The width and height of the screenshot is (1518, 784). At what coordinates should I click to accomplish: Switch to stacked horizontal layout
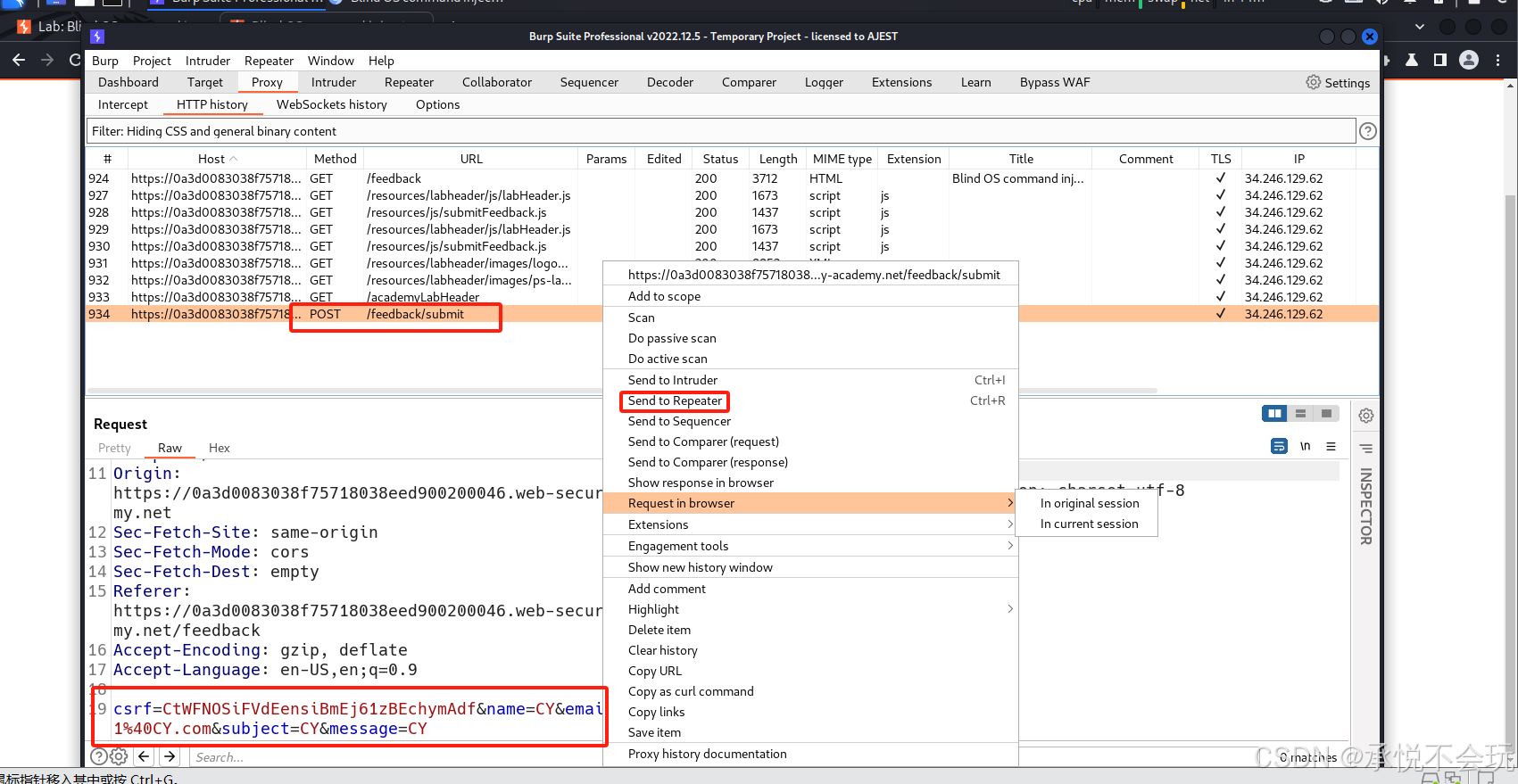(1300, 413)
